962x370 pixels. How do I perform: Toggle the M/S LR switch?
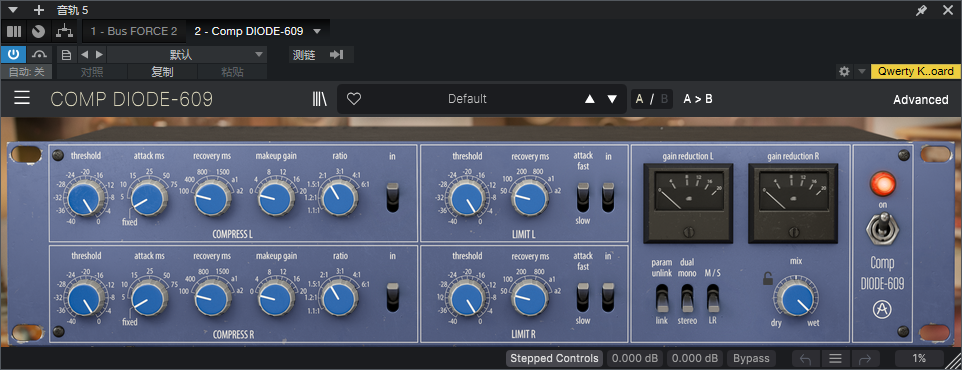point(712,298)
